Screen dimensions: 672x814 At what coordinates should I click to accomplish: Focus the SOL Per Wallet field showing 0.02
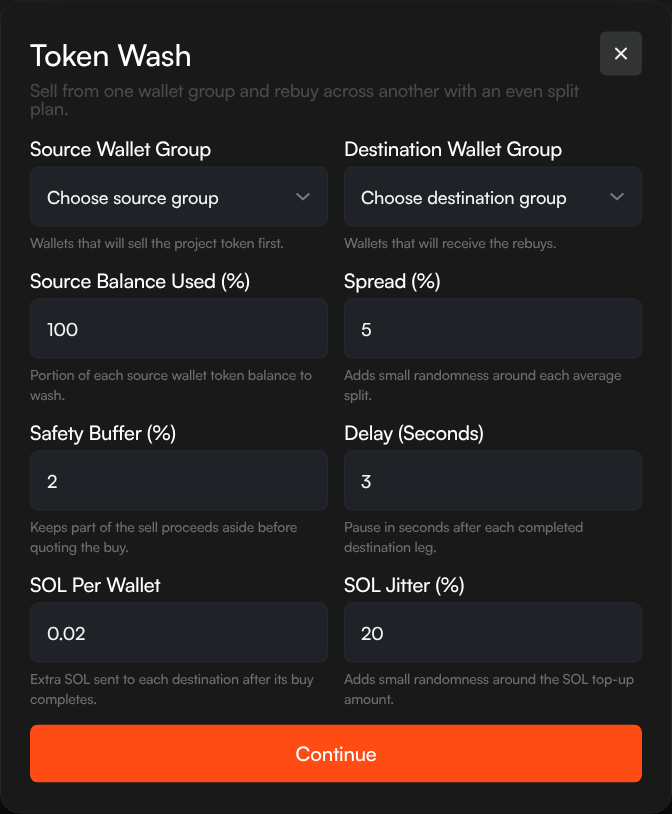[178, 633]
